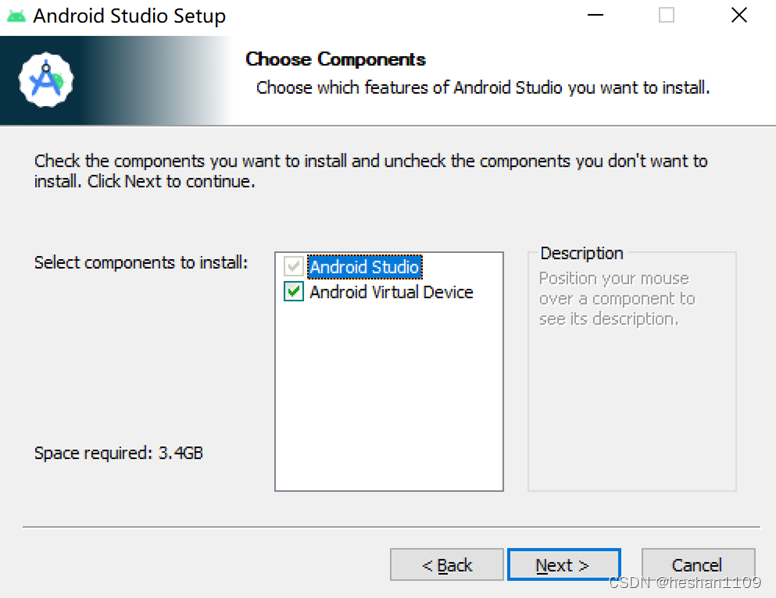Click the Description box placeholder text
776x598 pixels.
click(x=617, y=299)
